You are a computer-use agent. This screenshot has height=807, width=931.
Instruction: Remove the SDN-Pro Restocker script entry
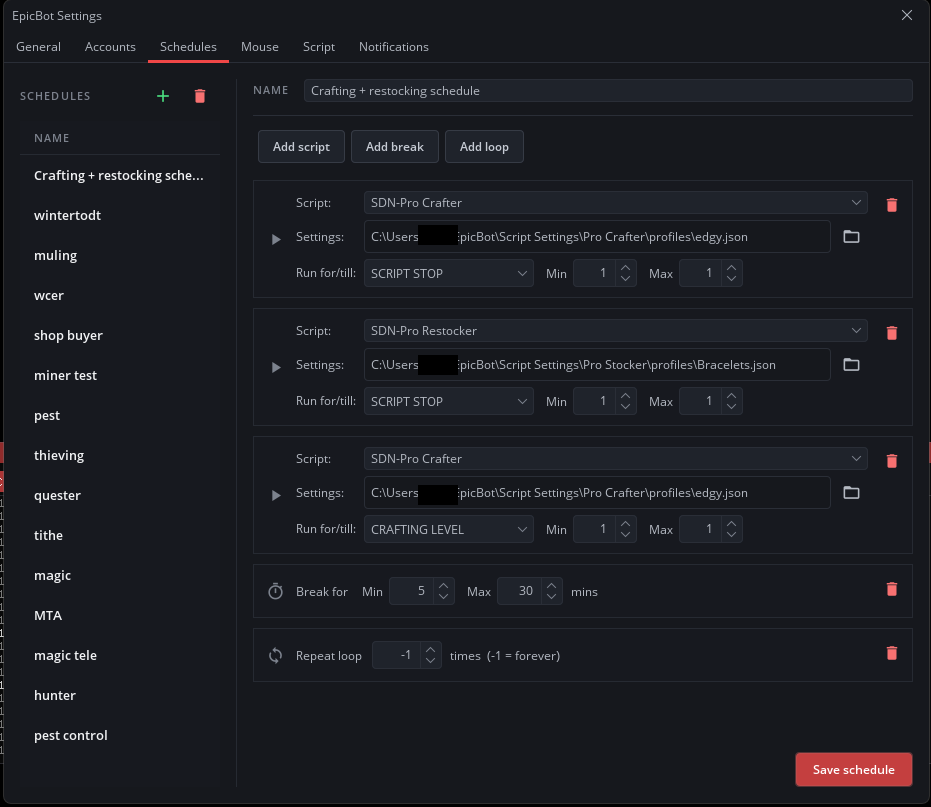click(x=891, y=333)
